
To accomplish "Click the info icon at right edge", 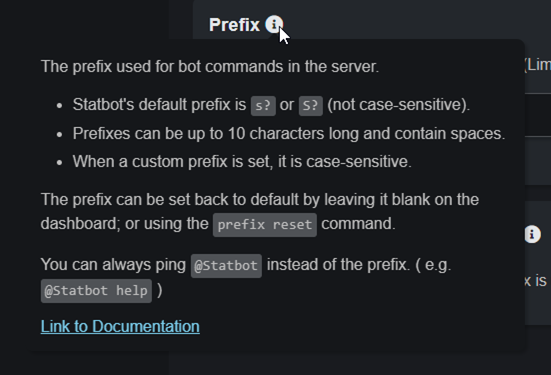I will [x=532, y=234].
